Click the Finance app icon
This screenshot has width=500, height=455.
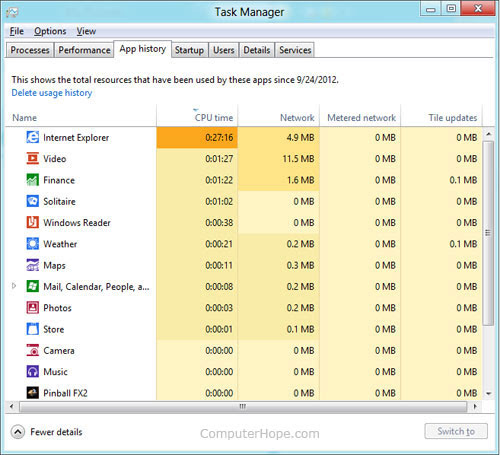[x=33, y=180]
